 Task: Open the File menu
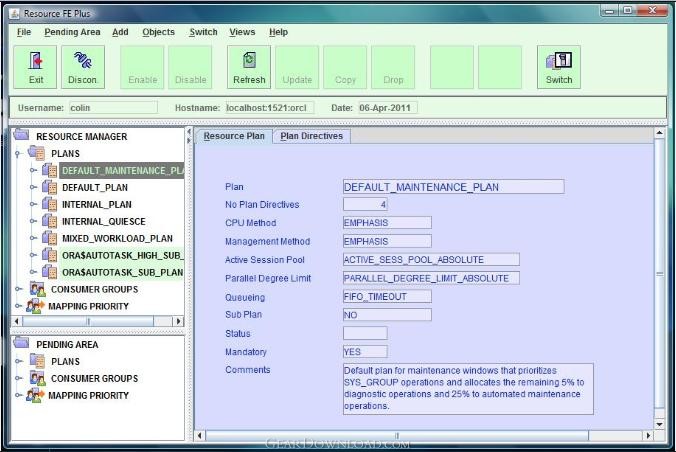click(x=24, y=32)
